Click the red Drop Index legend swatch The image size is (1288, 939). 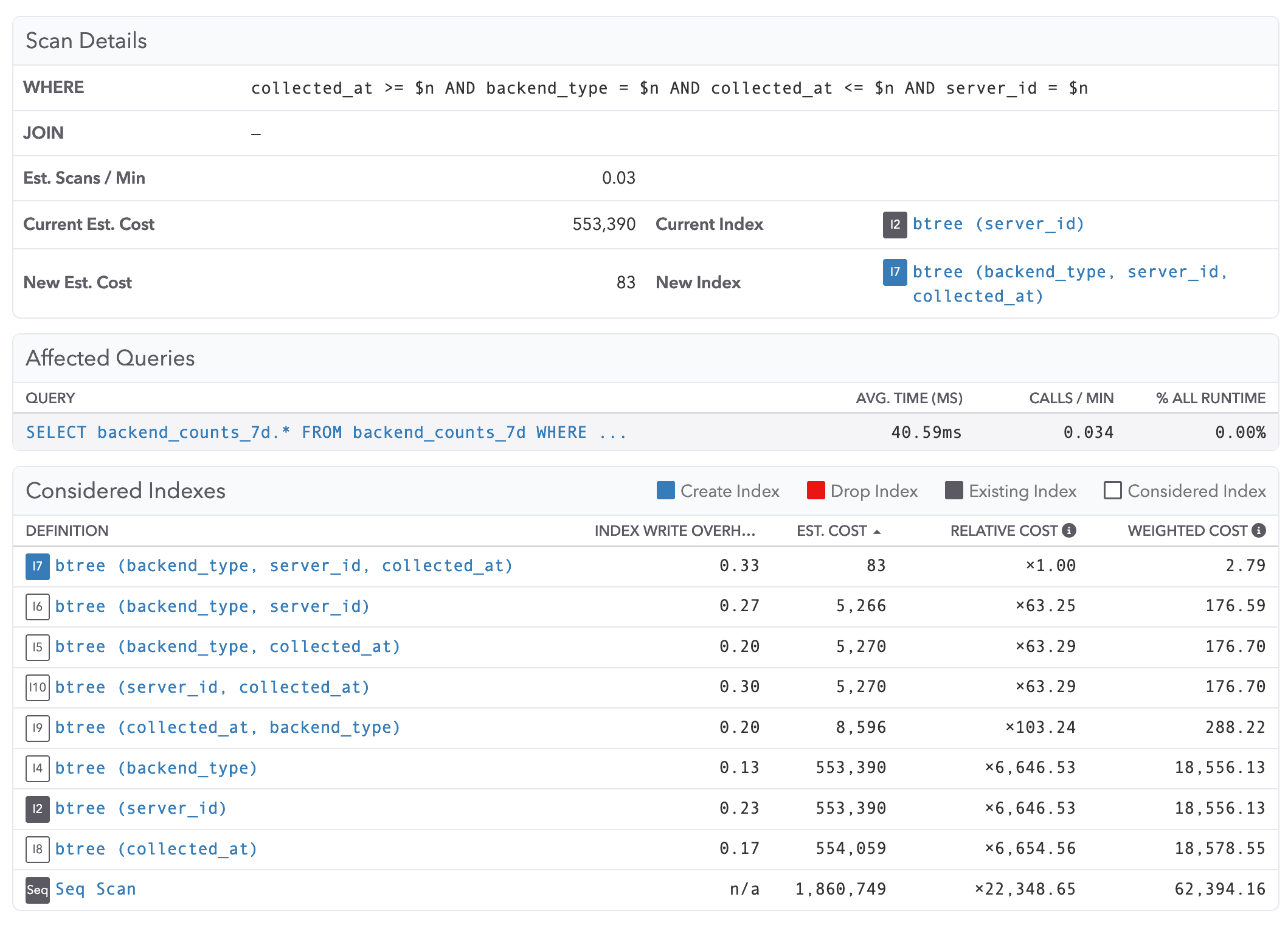816,490
